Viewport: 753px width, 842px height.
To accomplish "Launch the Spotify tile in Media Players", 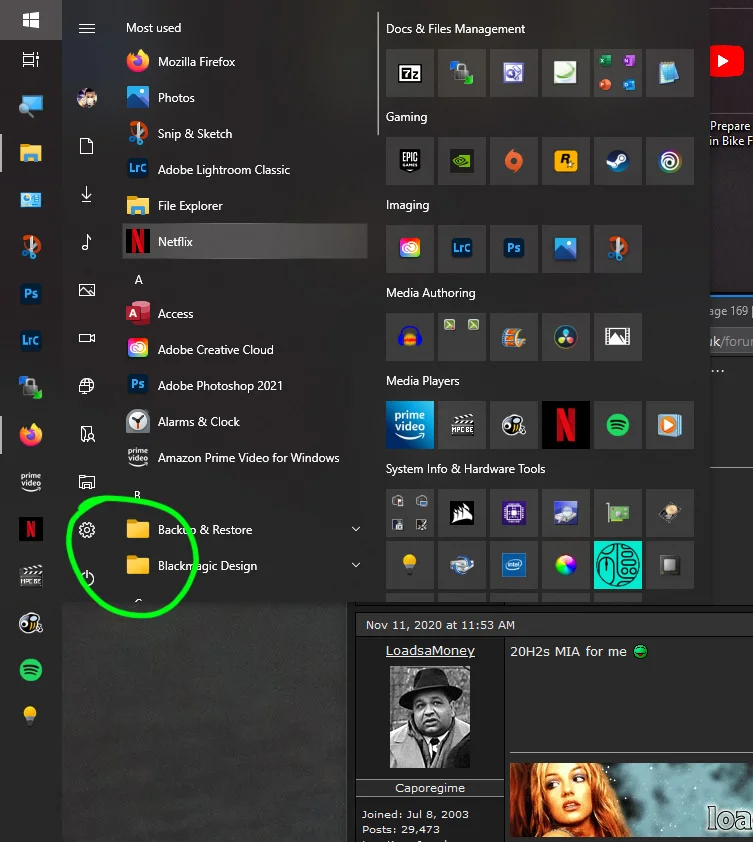I will click(618, 425).
